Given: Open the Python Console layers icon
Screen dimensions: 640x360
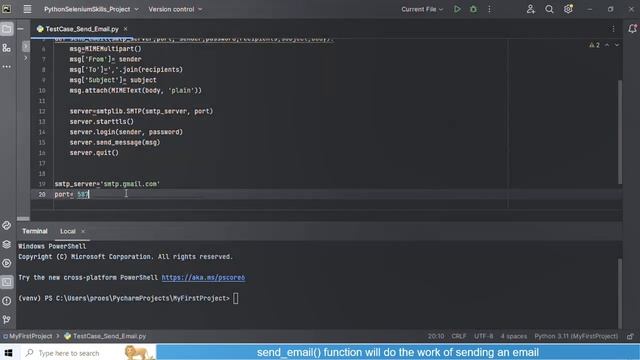Looking at the screenshot, I should pyautogui.click(x=7, y=244).
